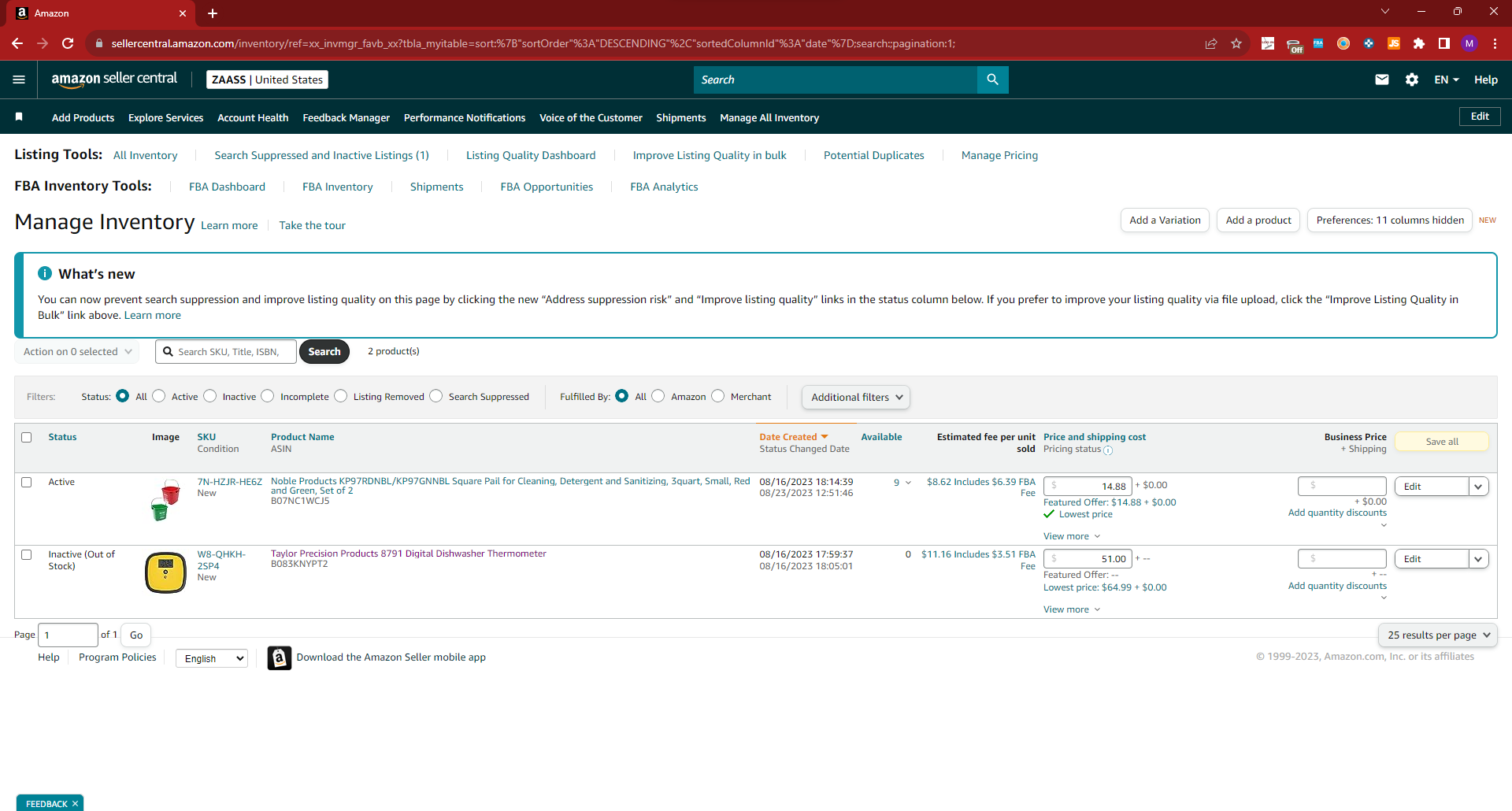Open Taylor Precision thermometer thumbnail
Screen dimensions: 1512x811
(x=165, y=572)
